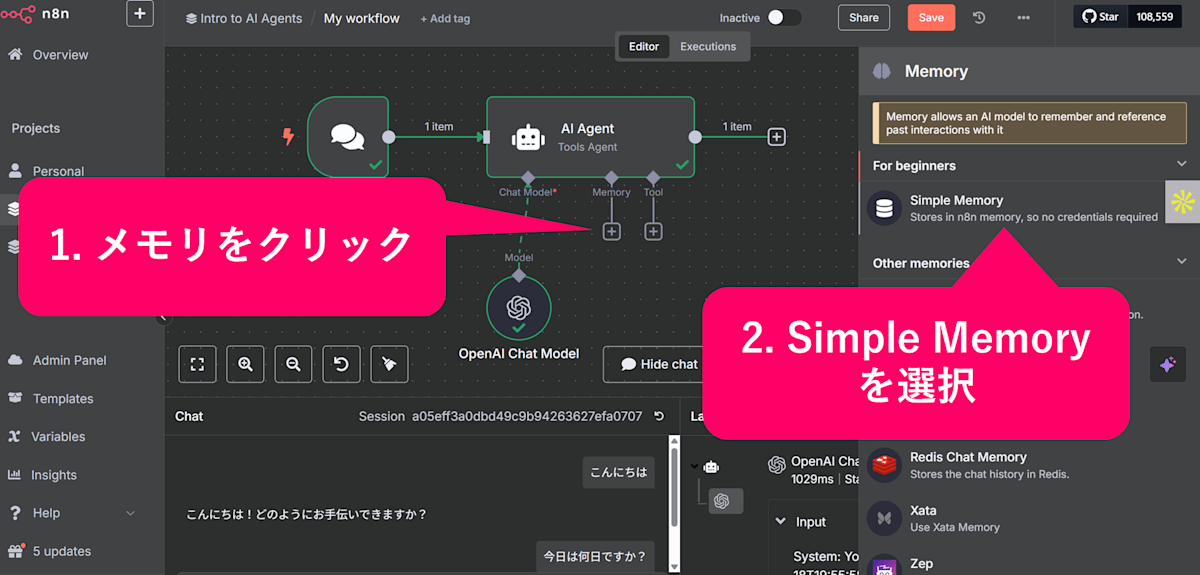Click the Hide chat button
Screen dimensions: 1200x575
point(658,364)
